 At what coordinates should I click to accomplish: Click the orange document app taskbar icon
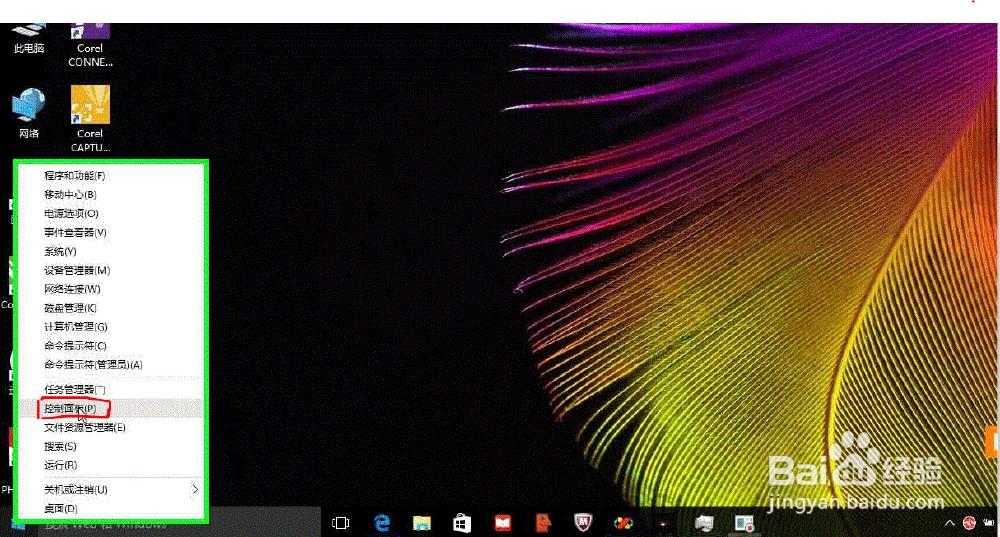543,523
